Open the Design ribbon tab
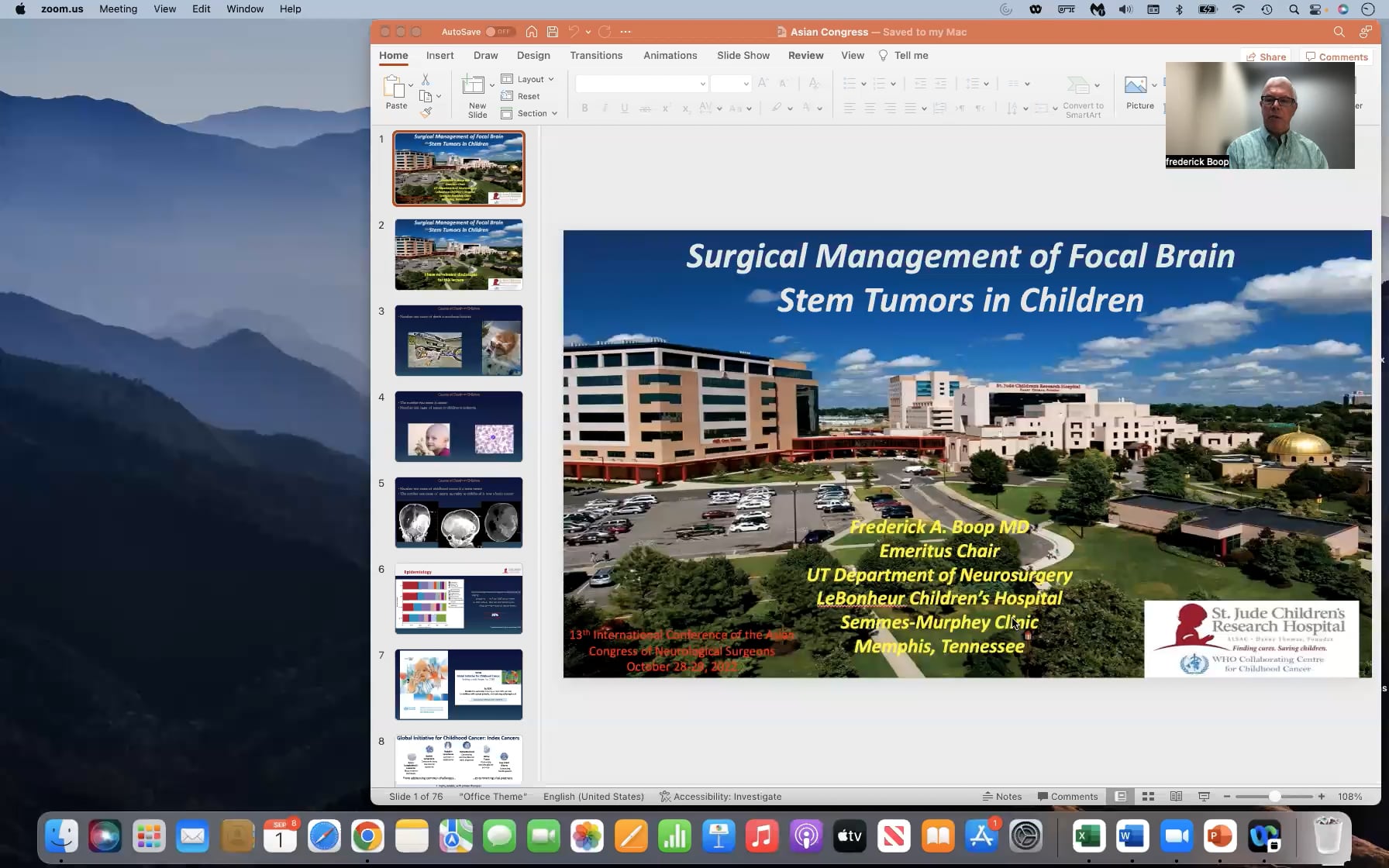The image size is (1389, 868). (x=533, y=55)
